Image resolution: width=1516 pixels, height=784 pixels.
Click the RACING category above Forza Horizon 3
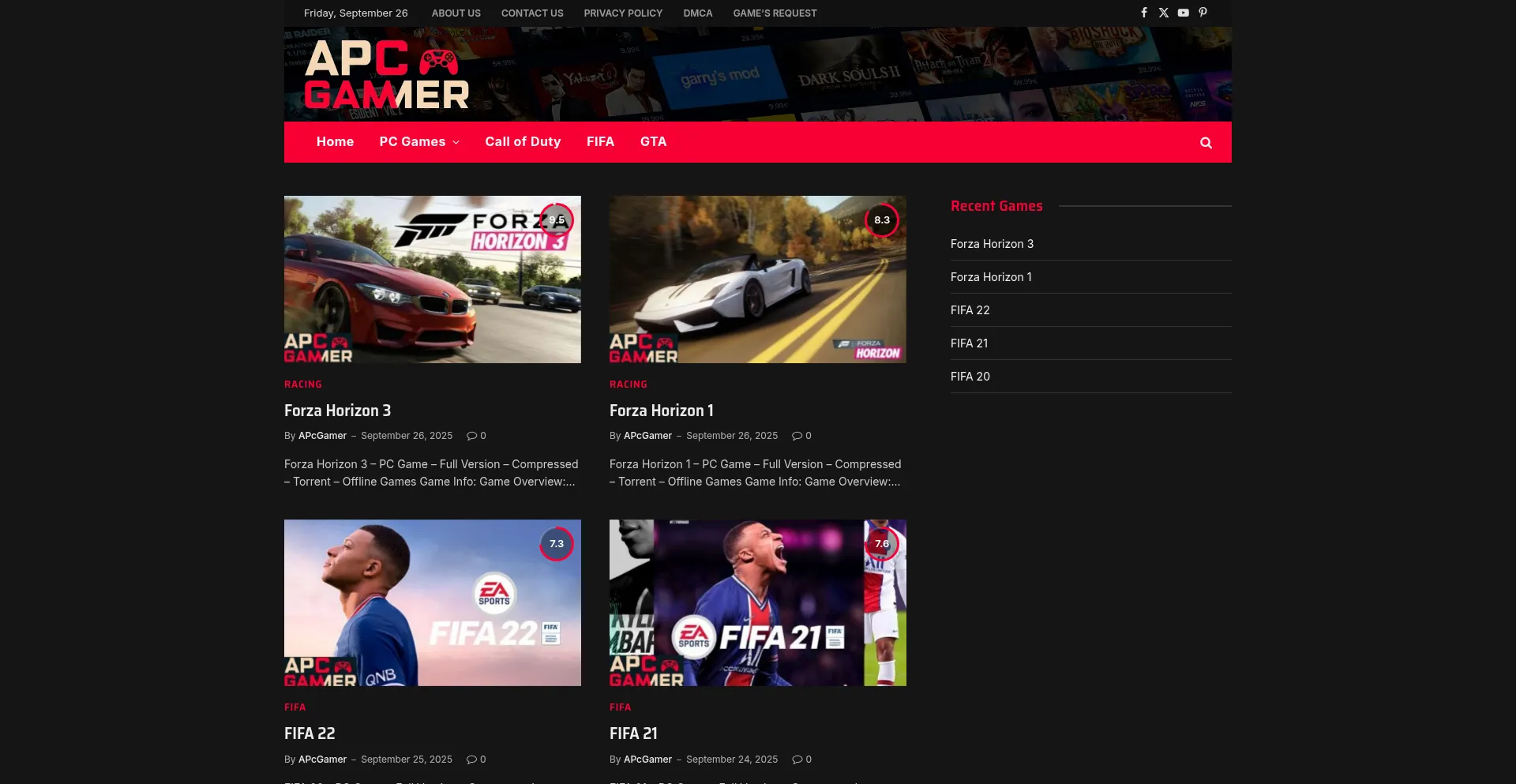pyautogui.click(x=303, y=384)
